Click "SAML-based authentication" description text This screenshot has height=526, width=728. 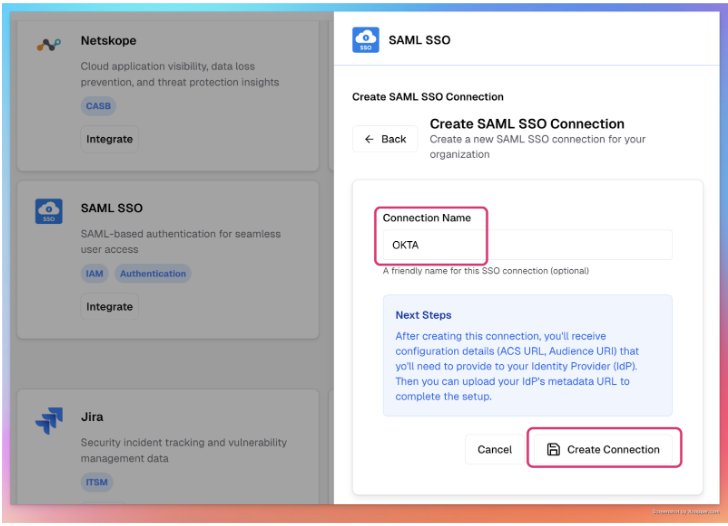click(181, 241)
